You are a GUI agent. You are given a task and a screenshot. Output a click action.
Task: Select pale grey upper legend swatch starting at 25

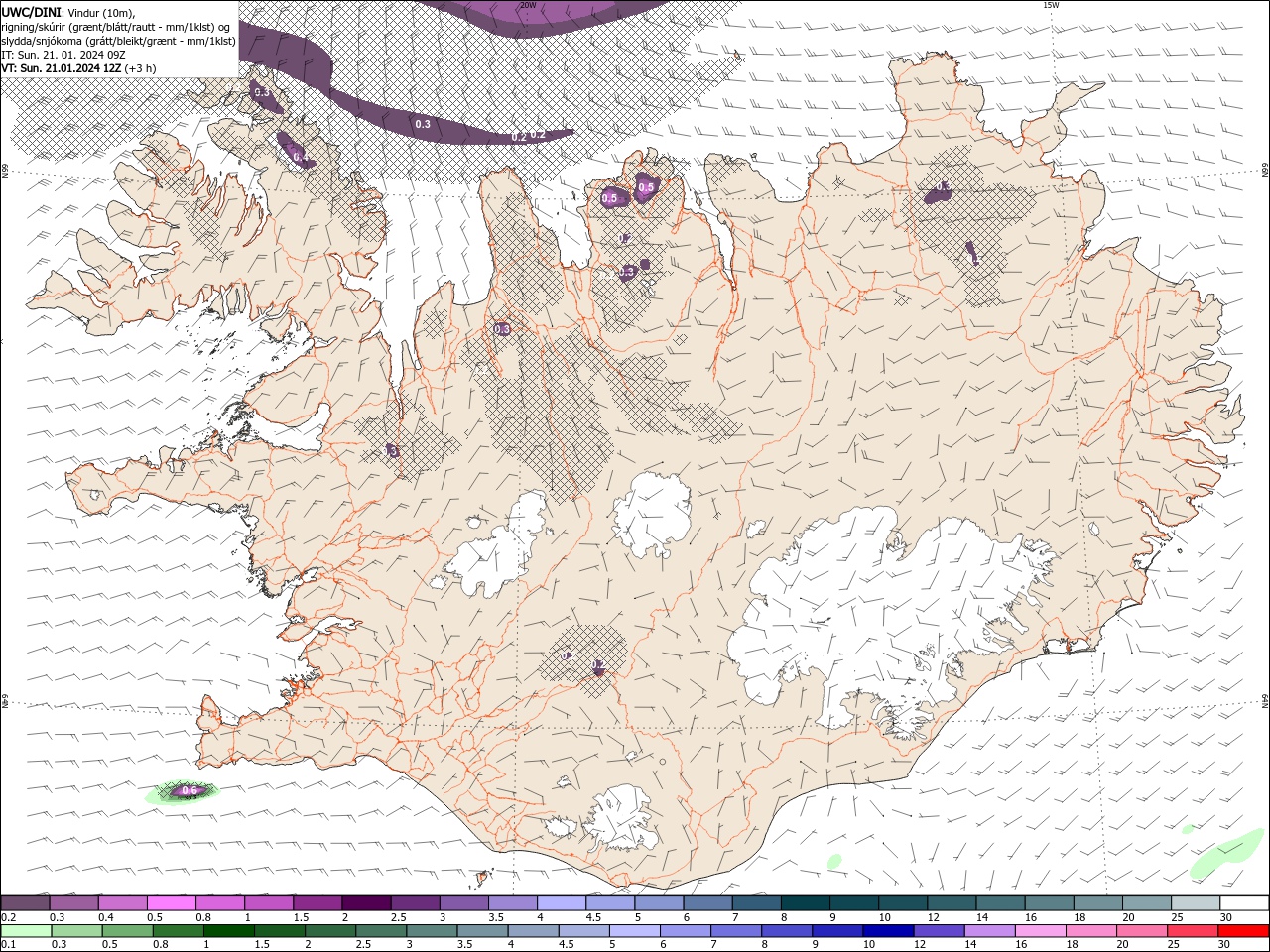click(x=1194, y=903)
